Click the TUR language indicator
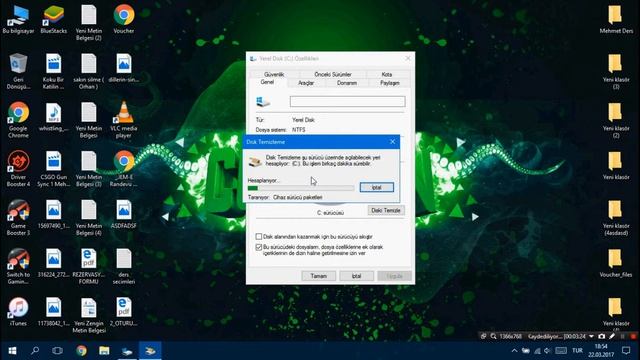Viewport: 640px width, 360px height. pos(577,351)
